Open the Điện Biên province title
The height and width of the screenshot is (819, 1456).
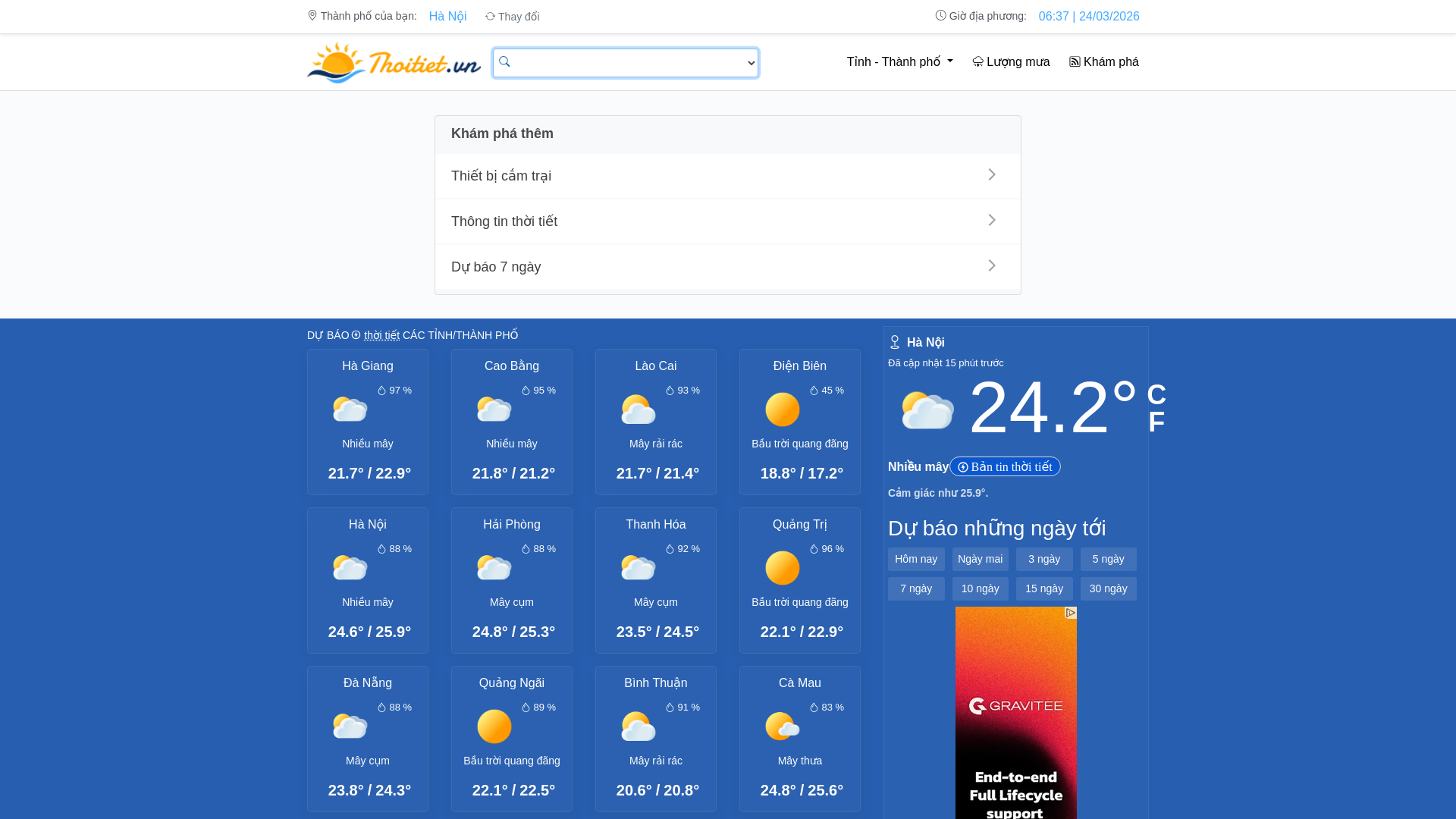tap(799, 366)
